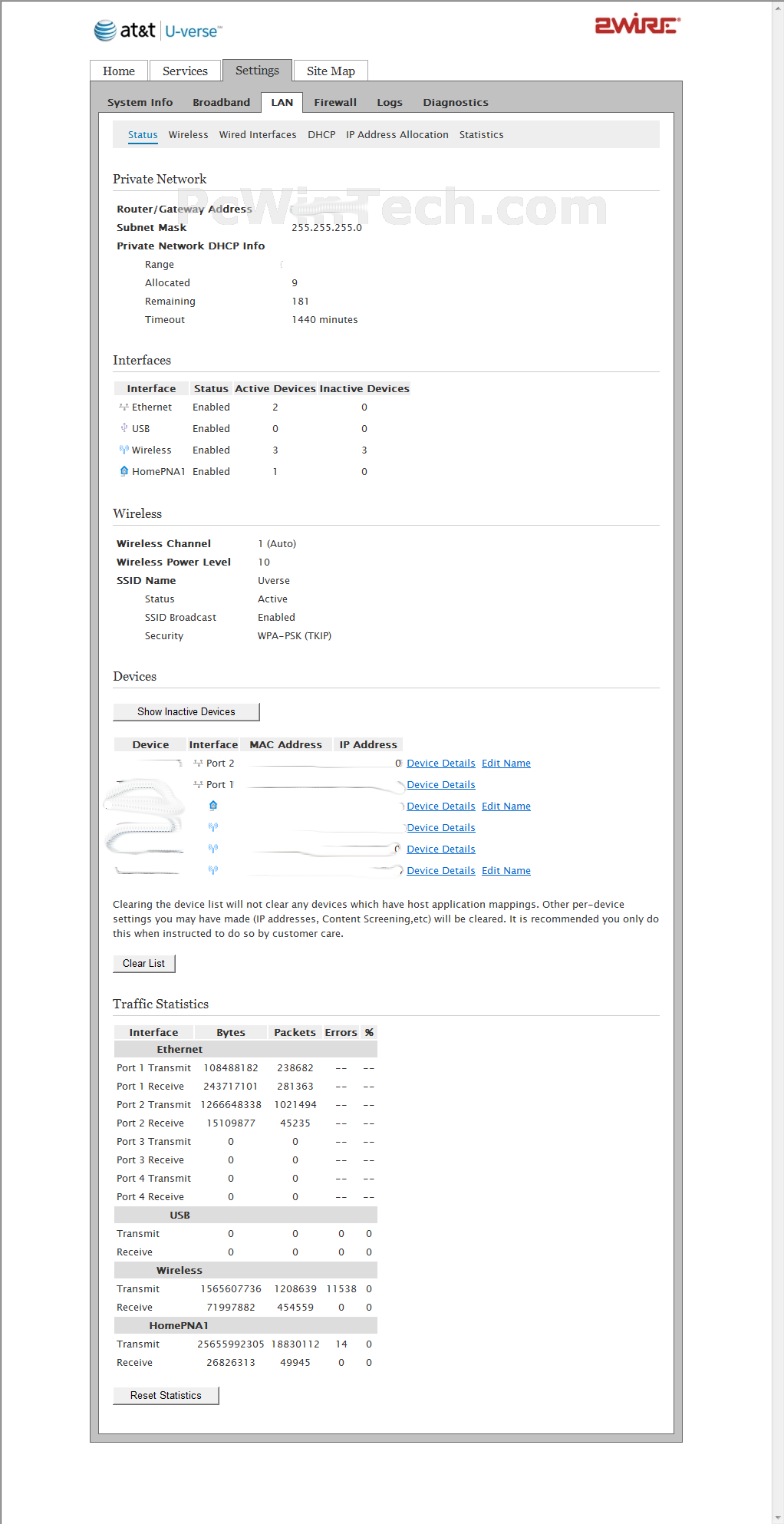Click the Ethernet interface icon
784x1524 pixels.
pos(124,407)
